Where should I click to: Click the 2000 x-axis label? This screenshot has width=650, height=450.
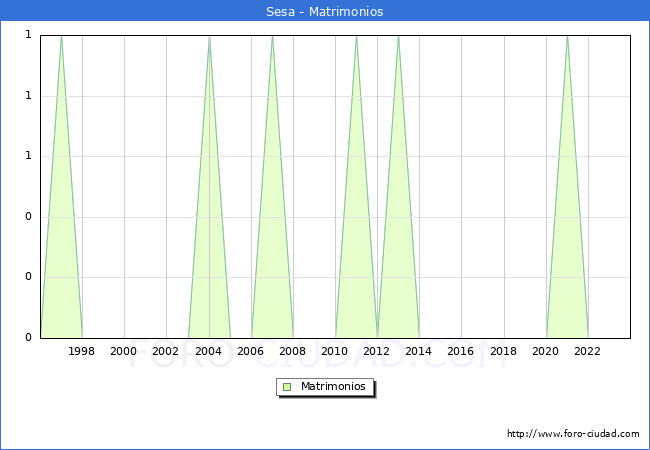[x=124, y=351]
